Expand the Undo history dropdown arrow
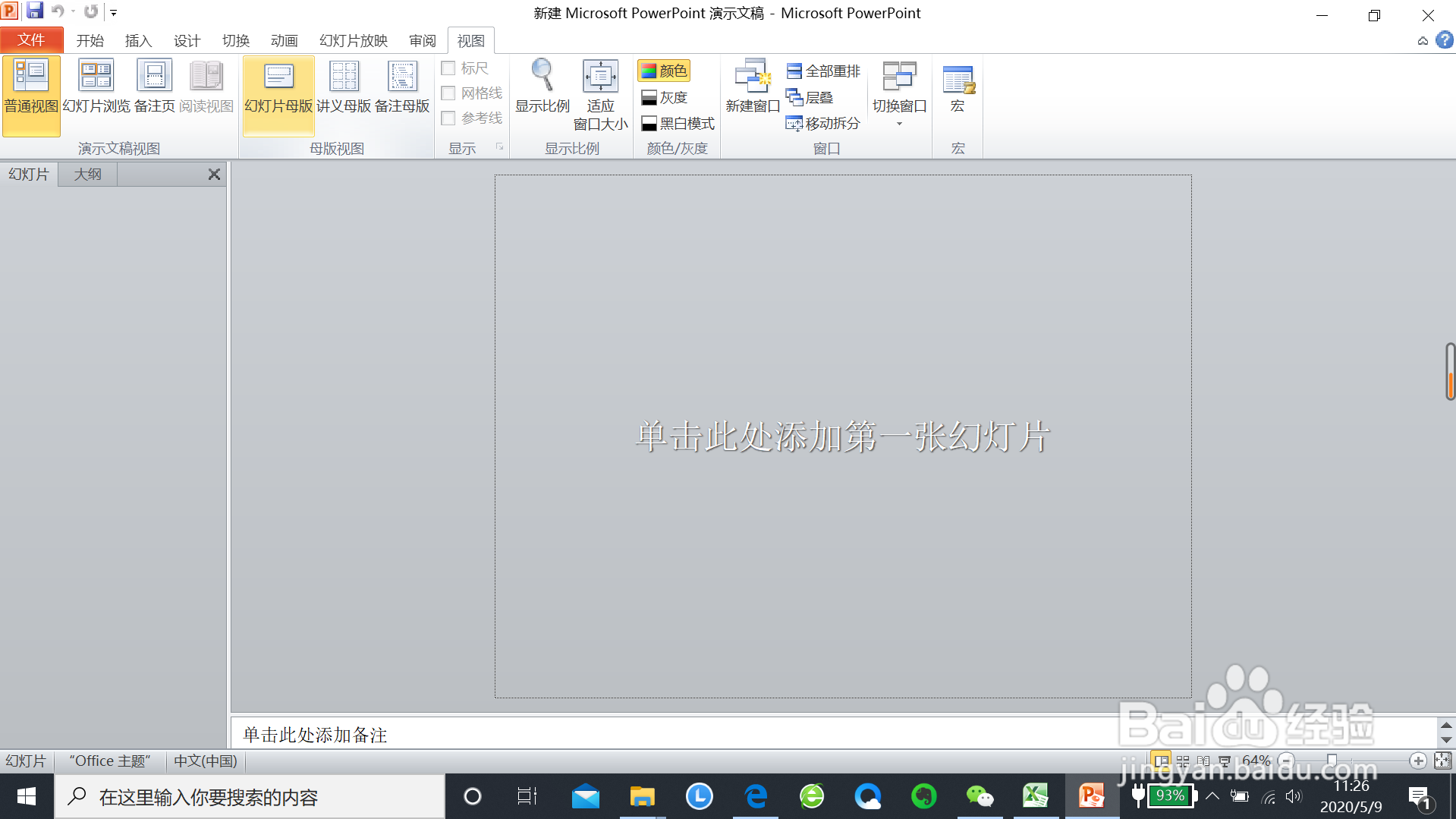1456x819 pixels. coord(73,11)
